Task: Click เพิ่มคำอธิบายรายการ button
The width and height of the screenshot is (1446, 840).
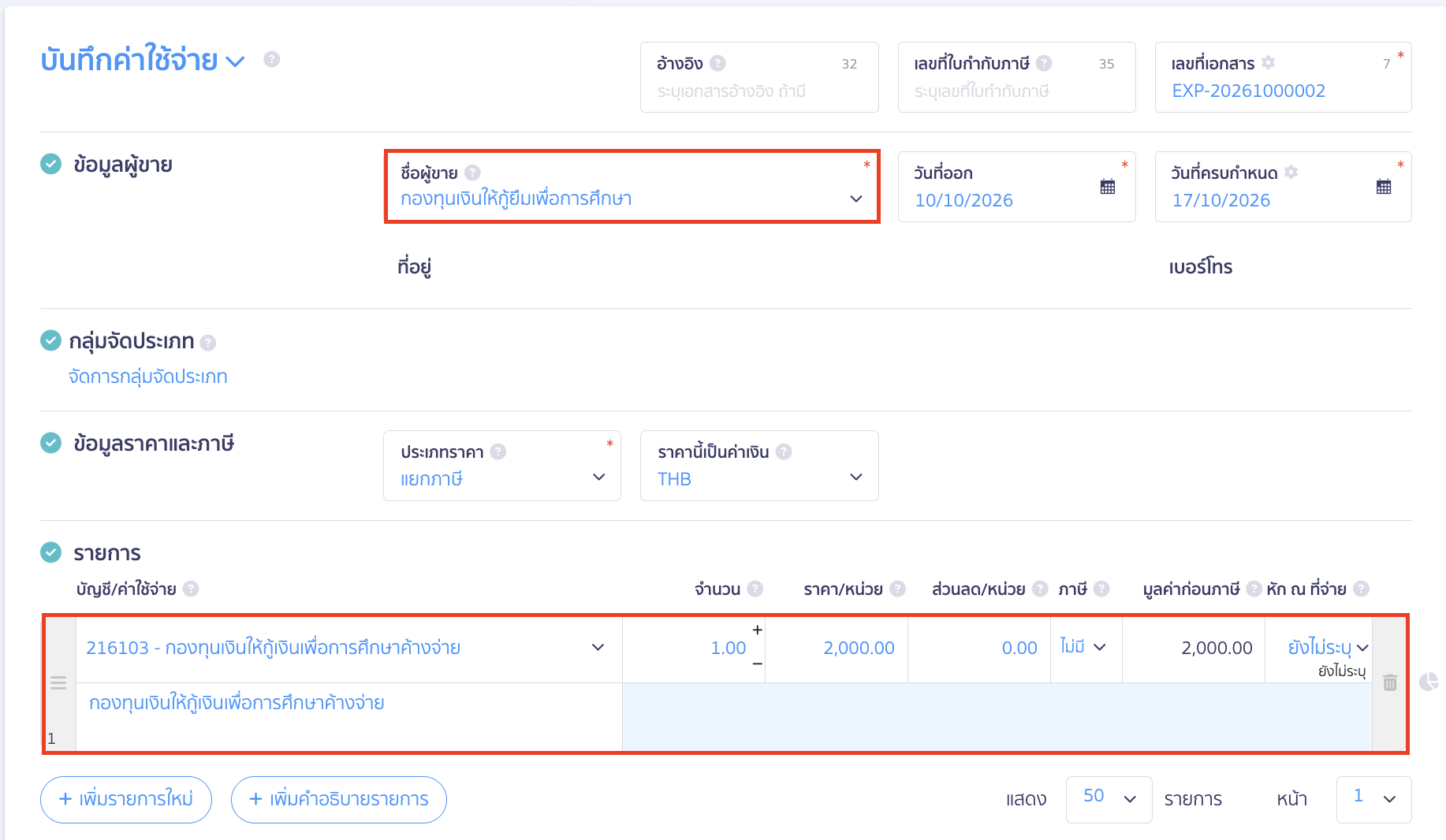Action: point(339,799)
